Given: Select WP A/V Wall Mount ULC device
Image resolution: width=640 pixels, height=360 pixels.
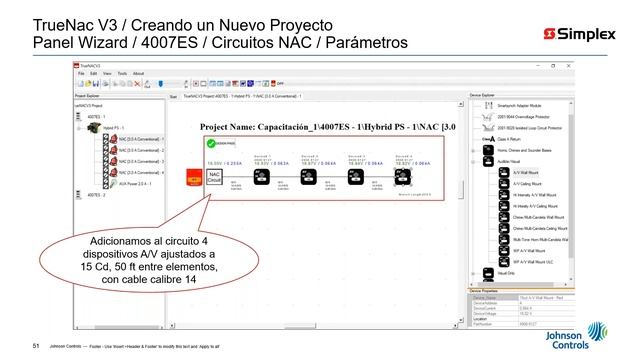Looking at the screenshot, I should pos(533,262).
